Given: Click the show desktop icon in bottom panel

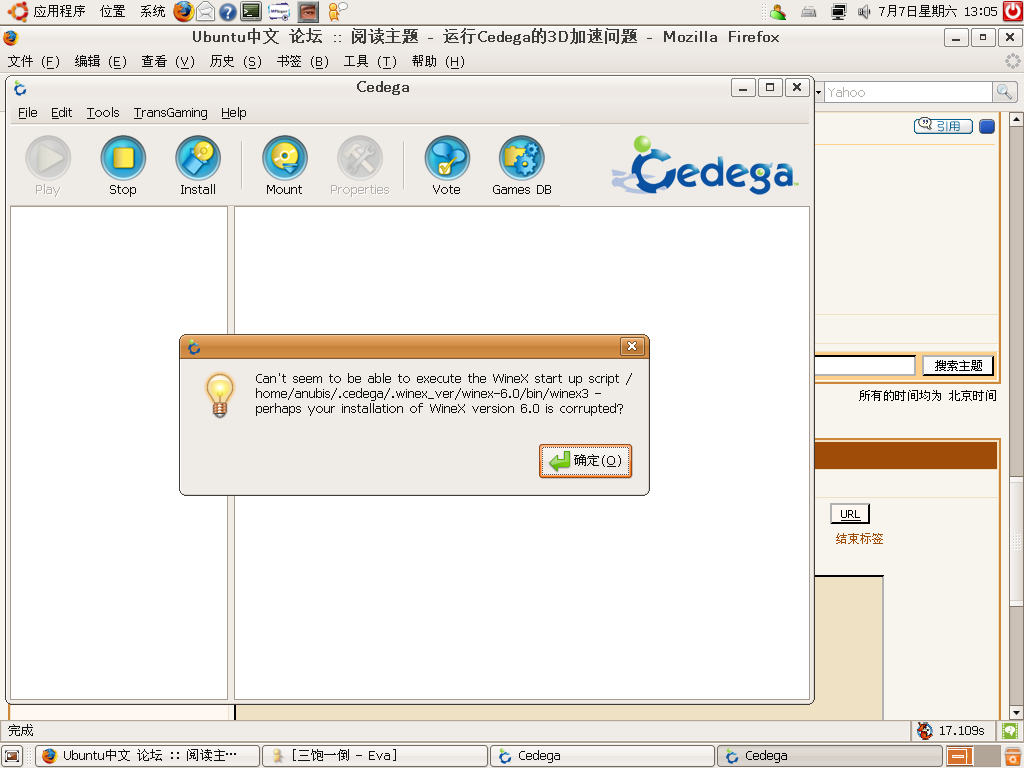Looking at the screenshot, I should point(12,756).
